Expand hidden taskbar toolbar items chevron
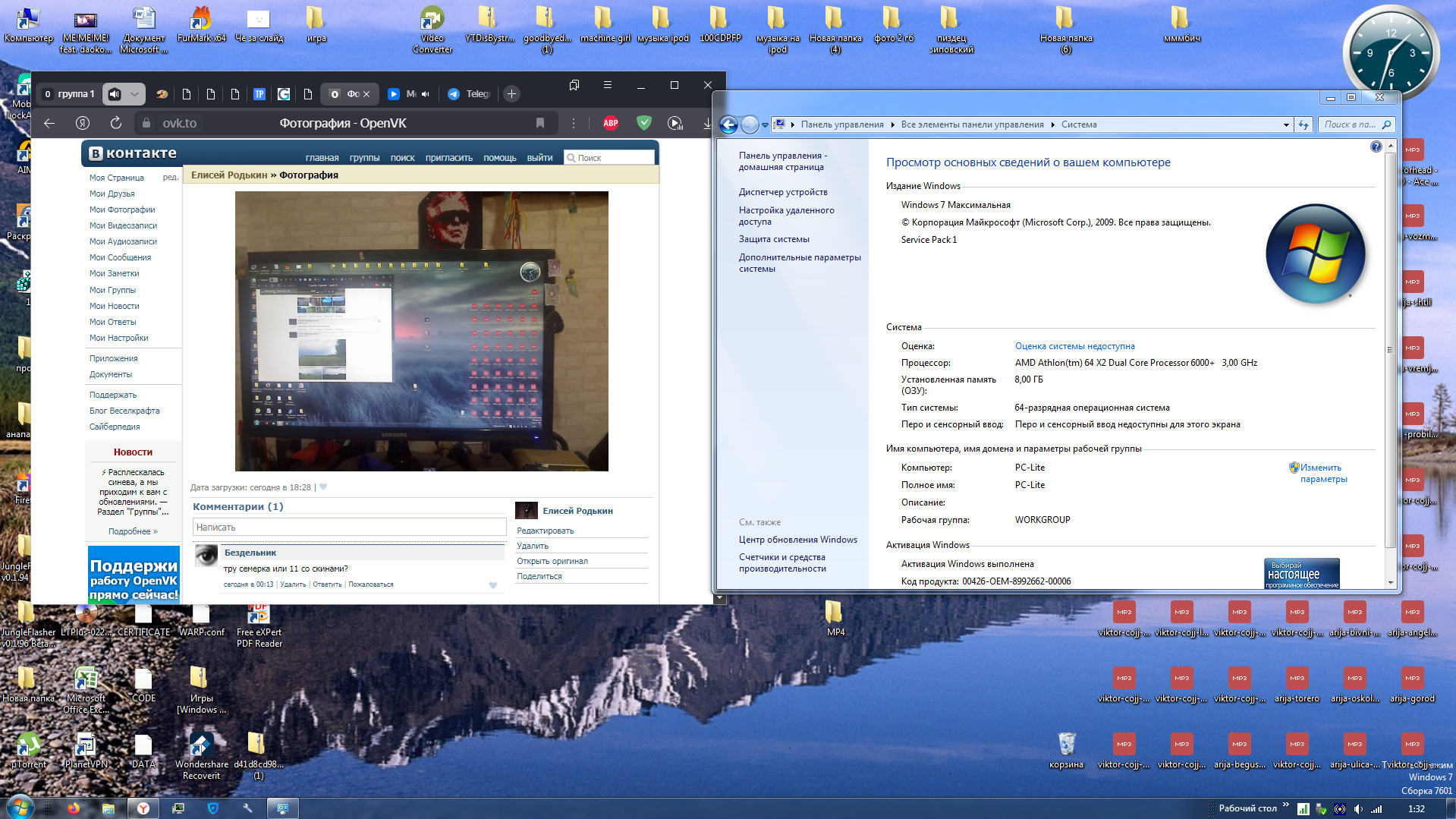1456x819 pixels. [1285, 805]
